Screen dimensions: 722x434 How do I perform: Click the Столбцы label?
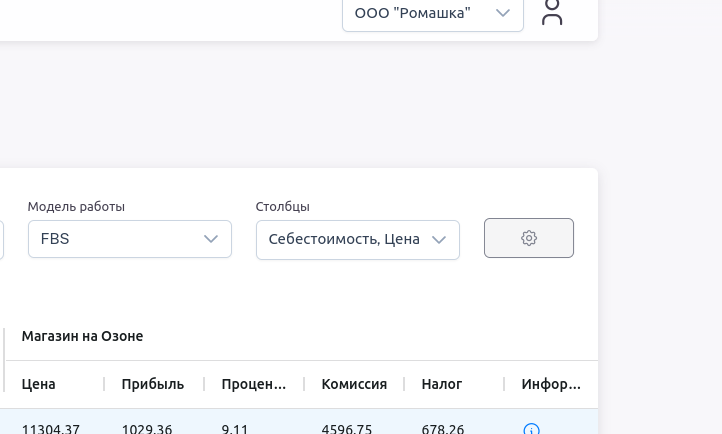283,207
